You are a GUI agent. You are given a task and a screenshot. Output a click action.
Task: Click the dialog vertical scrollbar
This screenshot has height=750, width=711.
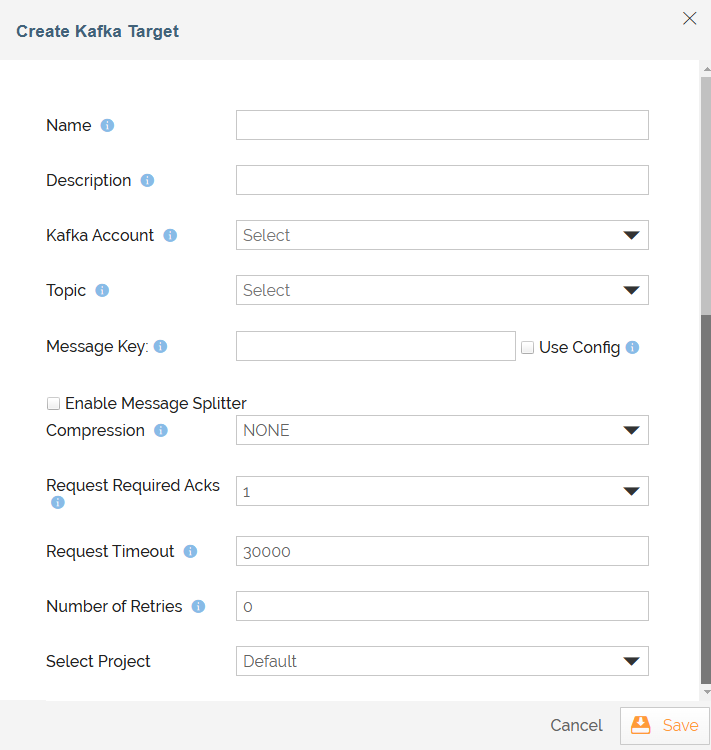pos(706,380)
